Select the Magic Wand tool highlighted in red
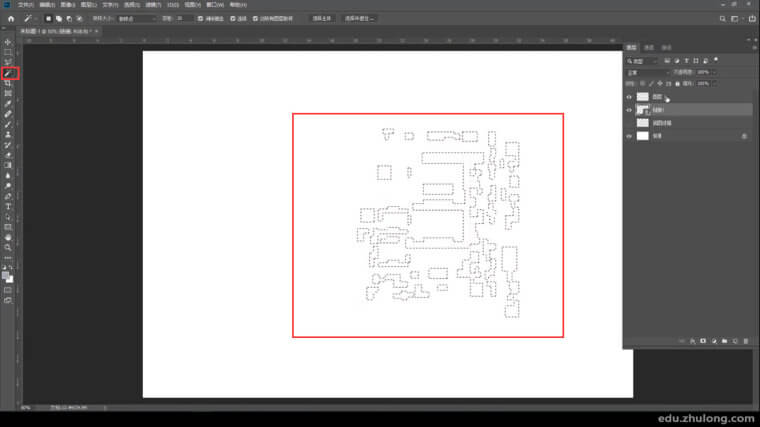760x427 pixels. point(8,73)
